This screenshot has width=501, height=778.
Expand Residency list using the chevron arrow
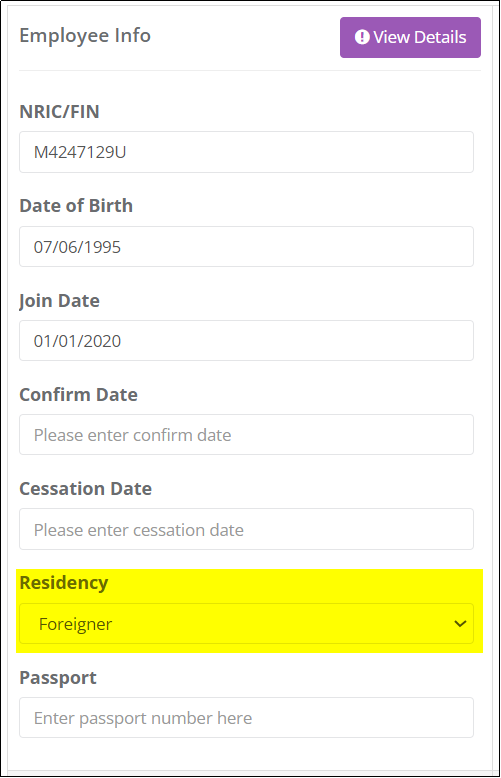coord(460,624)
